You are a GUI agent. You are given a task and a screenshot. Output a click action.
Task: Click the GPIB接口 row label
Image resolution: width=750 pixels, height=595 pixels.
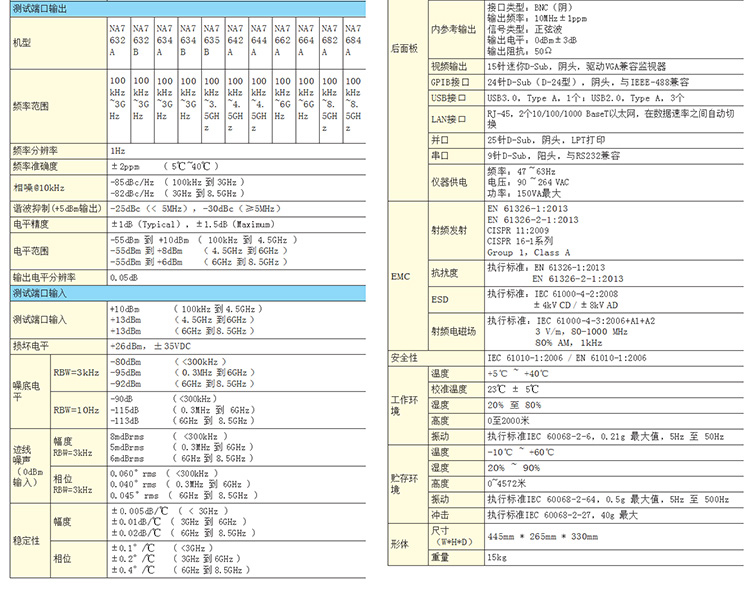point(449,80)
